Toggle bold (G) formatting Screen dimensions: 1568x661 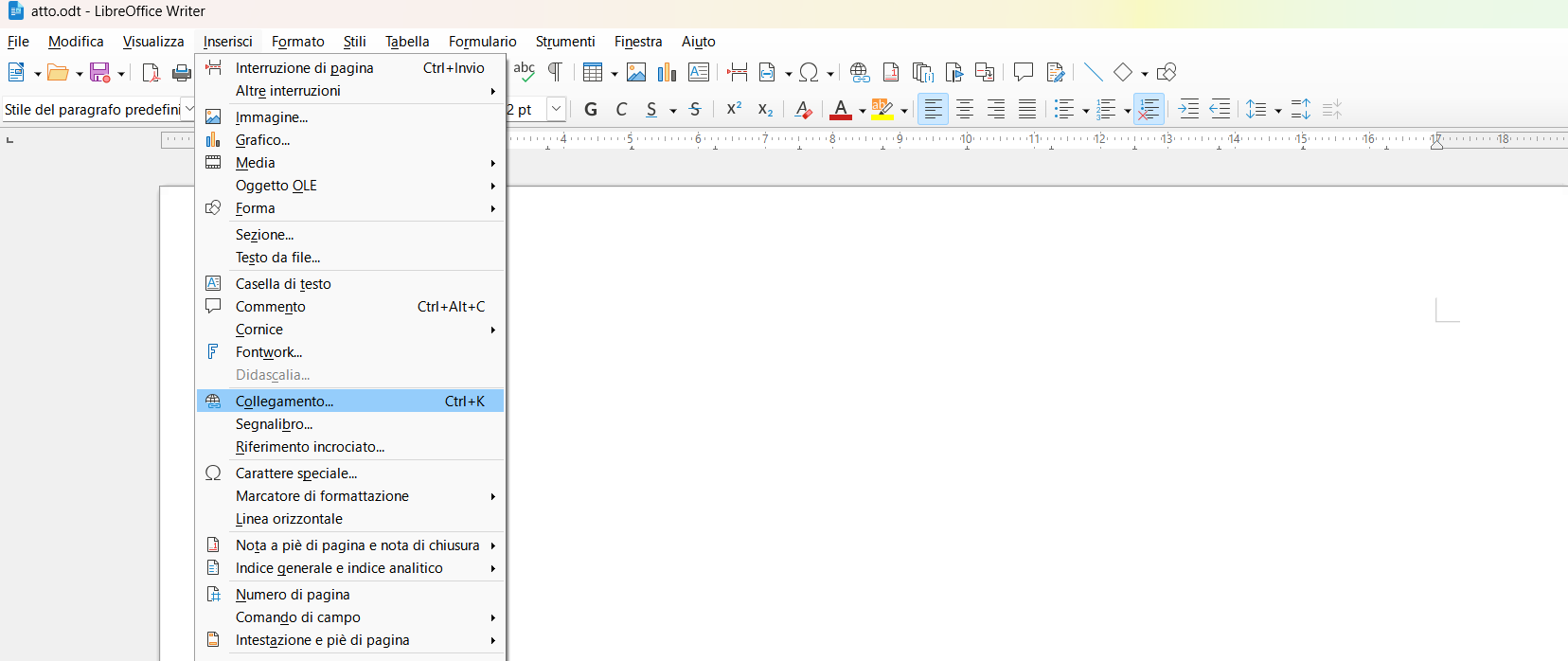click(x=591, y=109)
